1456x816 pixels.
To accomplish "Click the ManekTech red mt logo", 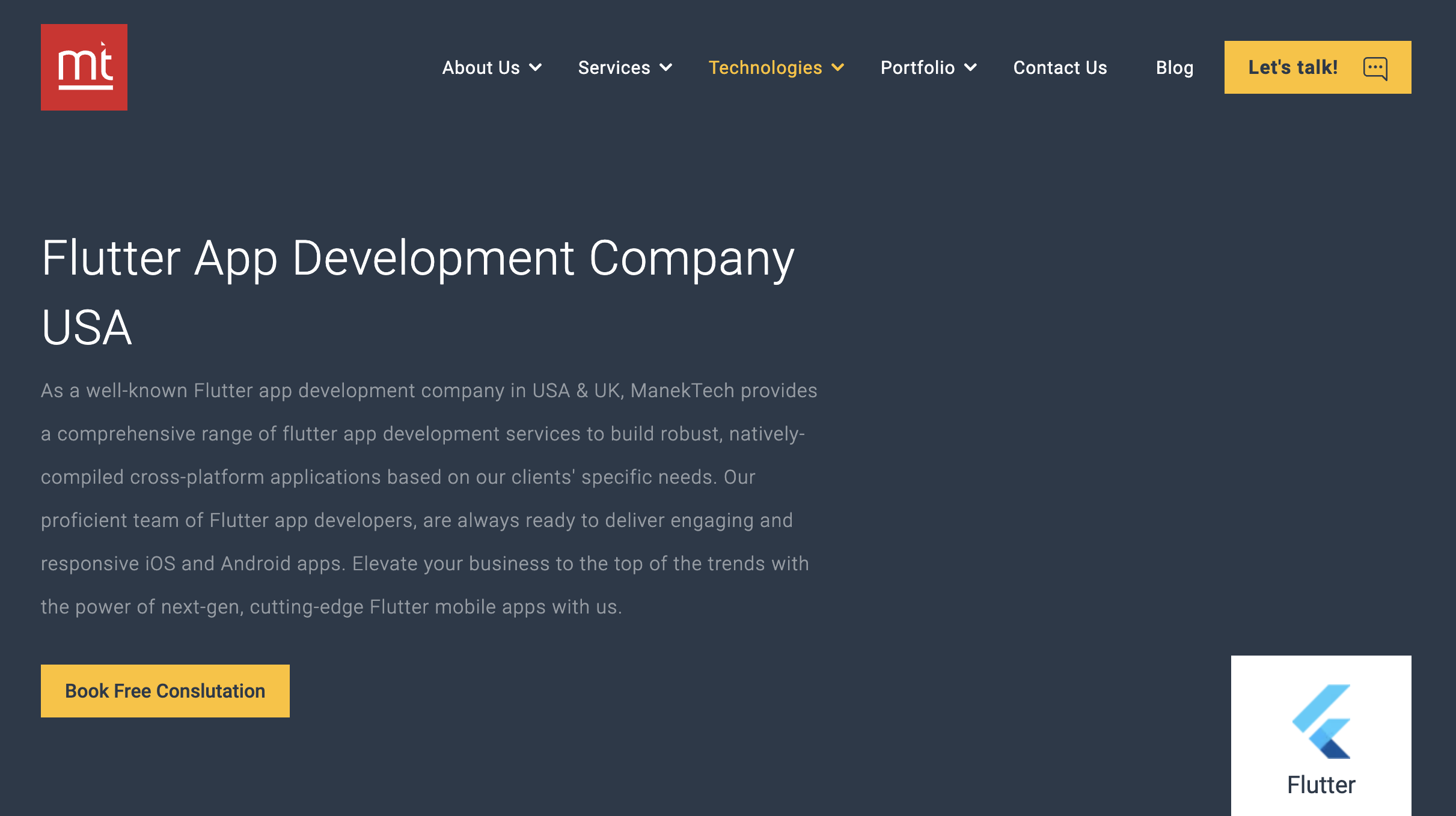I will point(84,67).
